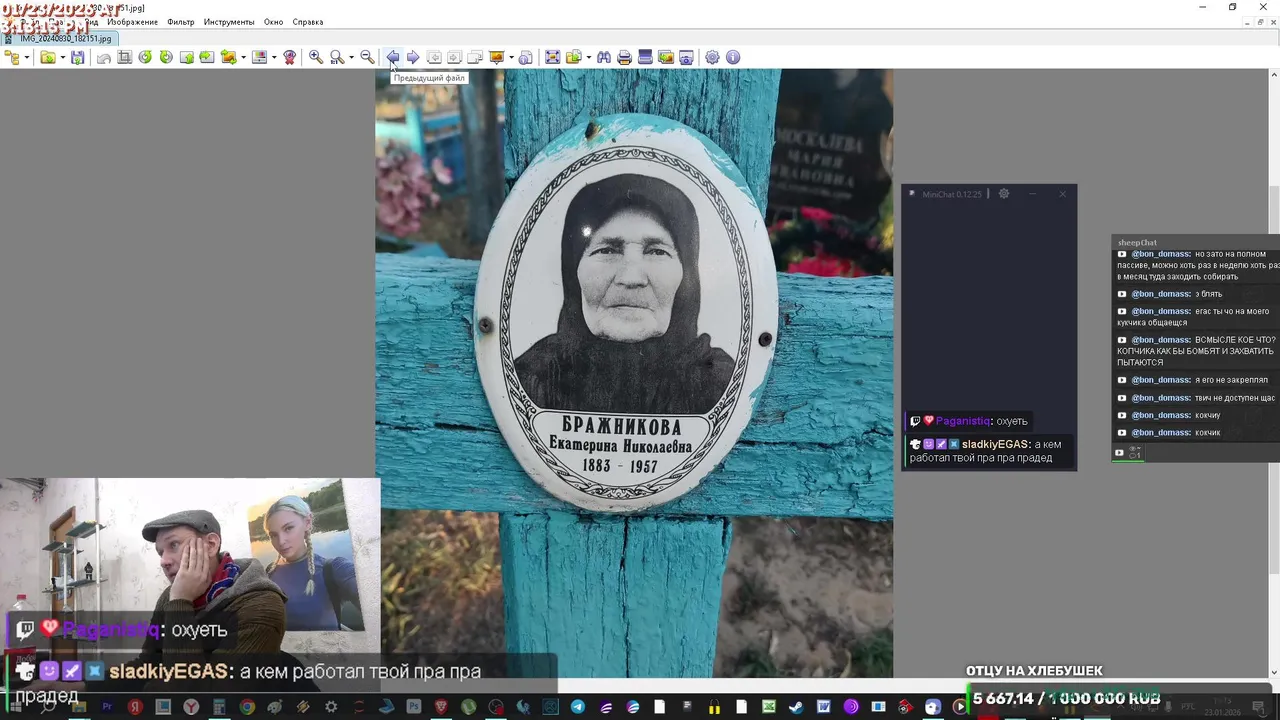Open the Изображение menu
Screen dimensions: 1280x720
tap(132, 22)
